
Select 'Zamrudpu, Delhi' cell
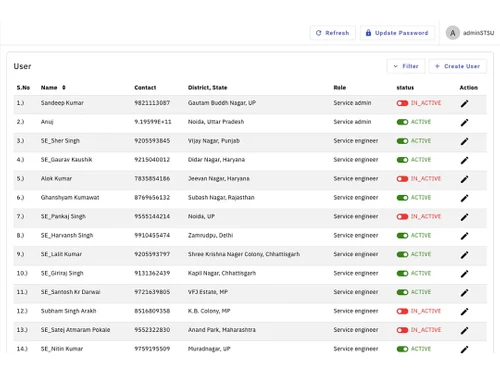pyautogui.click(x=210, y=235)
